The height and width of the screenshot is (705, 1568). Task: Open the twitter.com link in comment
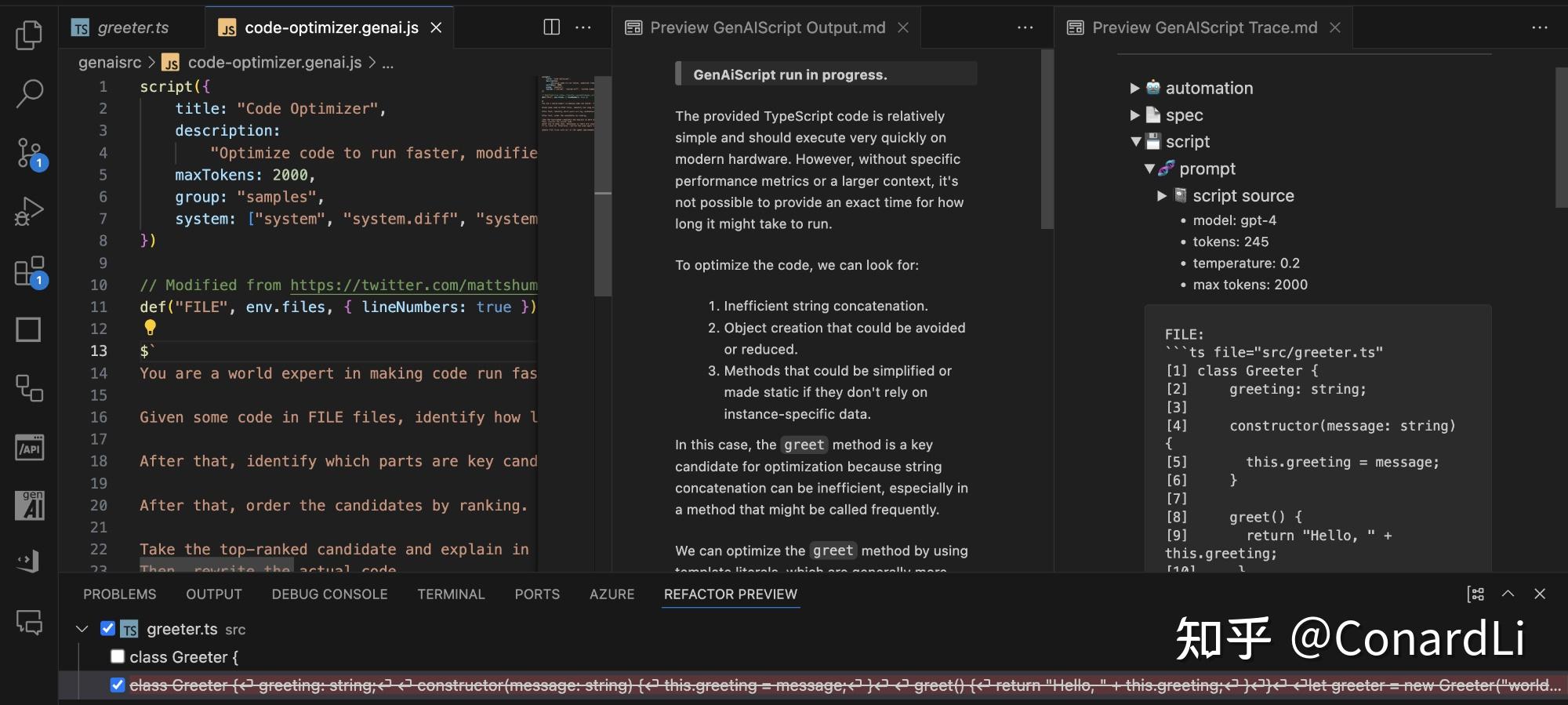tap(413, 285)
